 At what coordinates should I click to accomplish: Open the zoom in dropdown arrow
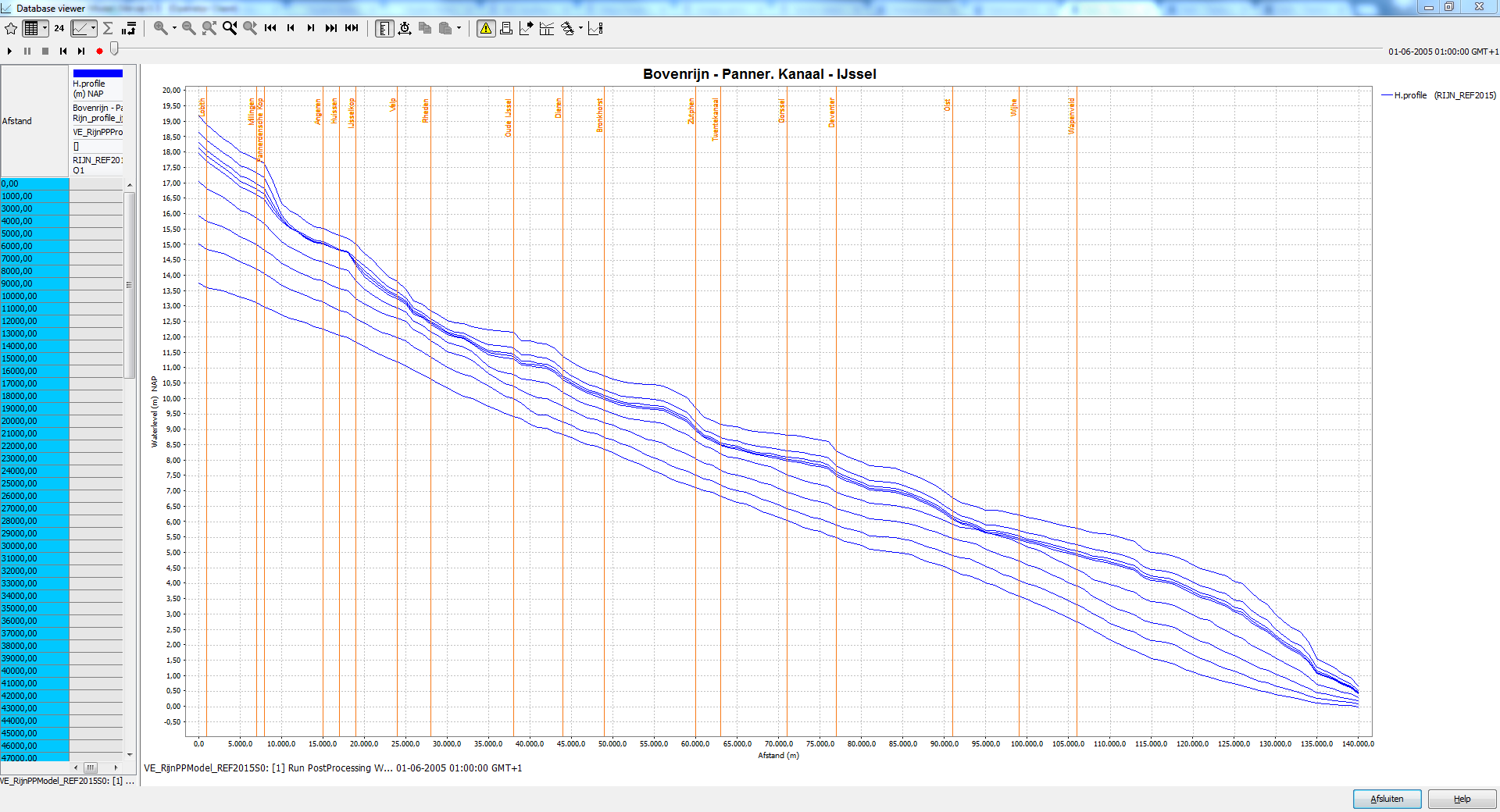coord(174,28)
